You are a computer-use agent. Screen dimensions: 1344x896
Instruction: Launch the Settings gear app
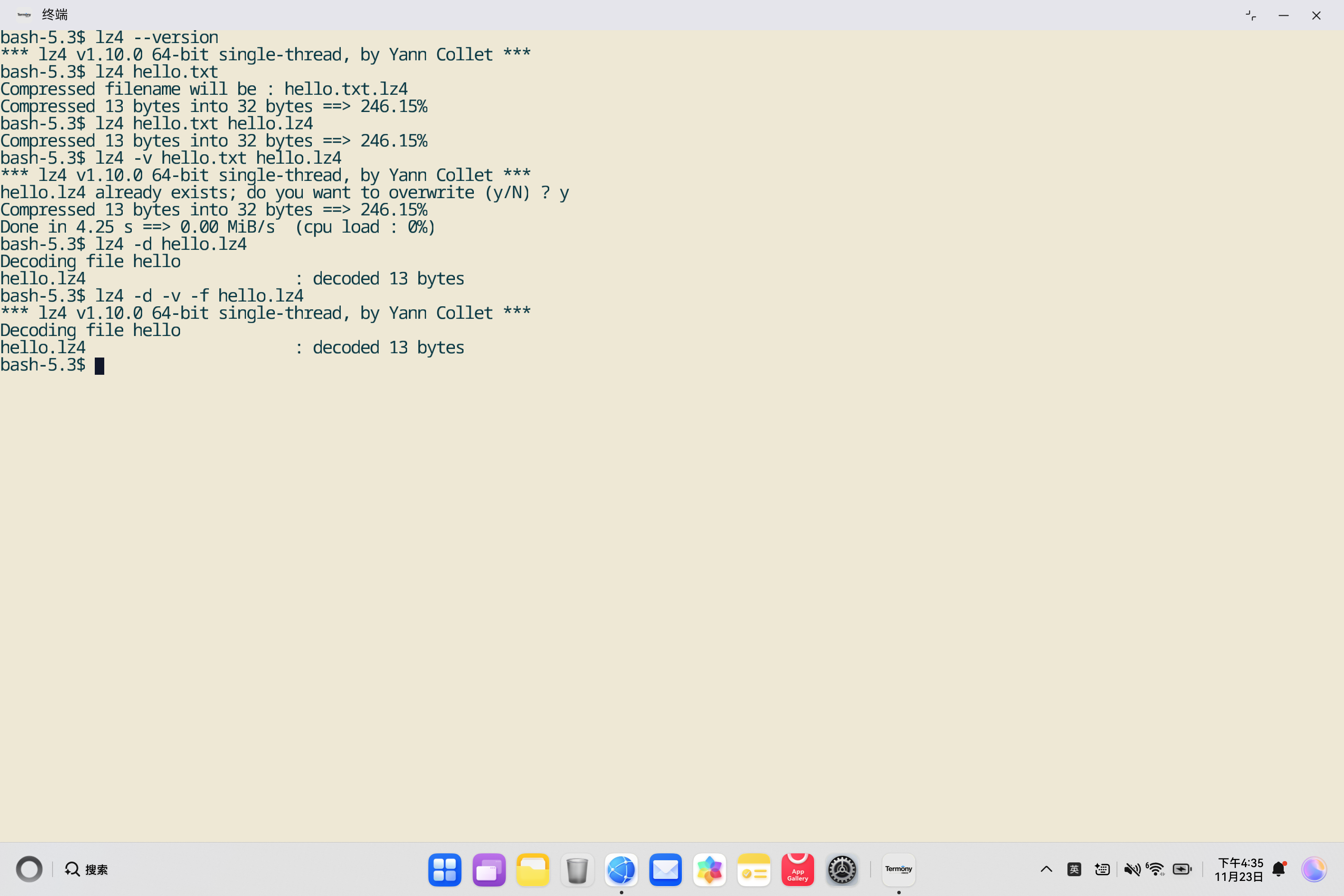pyautogui.click(x=841, y=869)
